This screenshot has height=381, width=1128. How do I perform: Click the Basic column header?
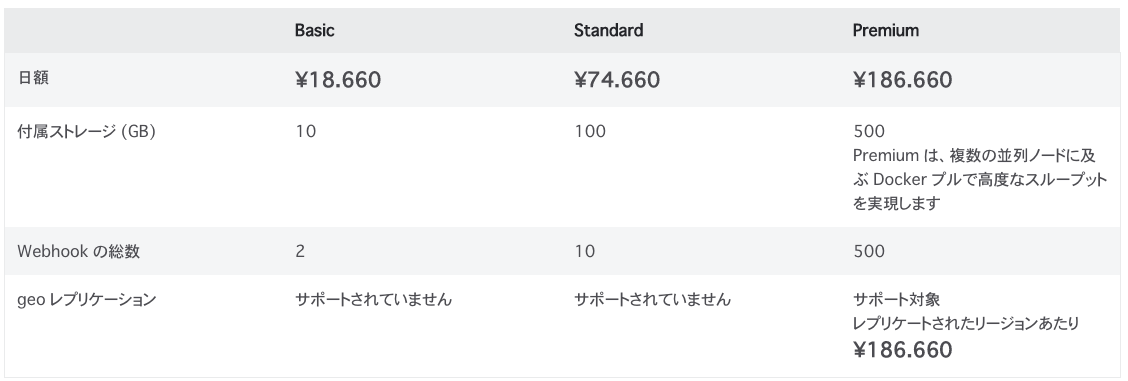314,30
